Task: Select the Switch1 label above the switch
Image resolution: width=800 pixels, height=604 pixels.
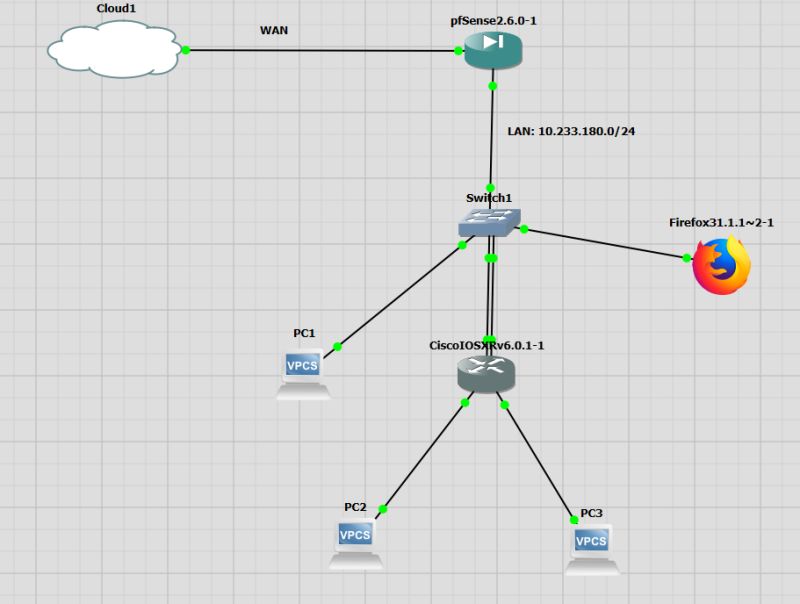Action: click(490, 199)
